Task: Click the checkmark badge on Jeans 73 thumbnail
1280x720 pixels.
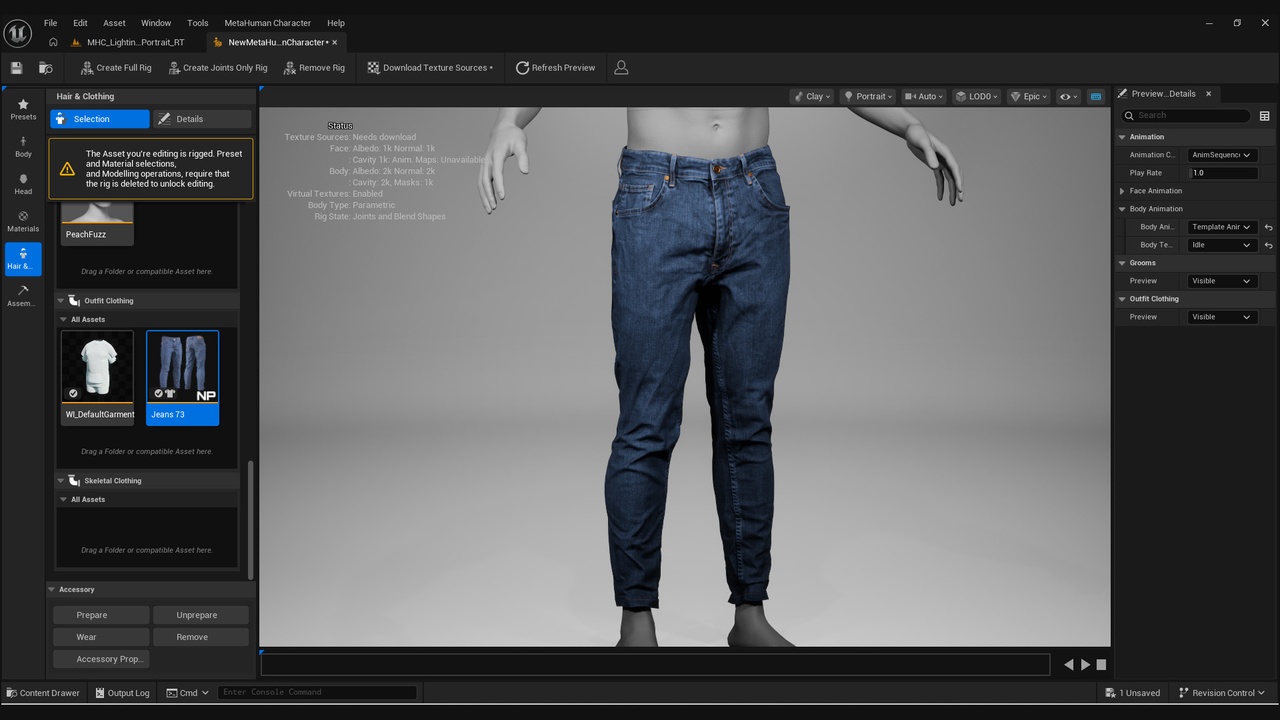Action: point(158,393)
